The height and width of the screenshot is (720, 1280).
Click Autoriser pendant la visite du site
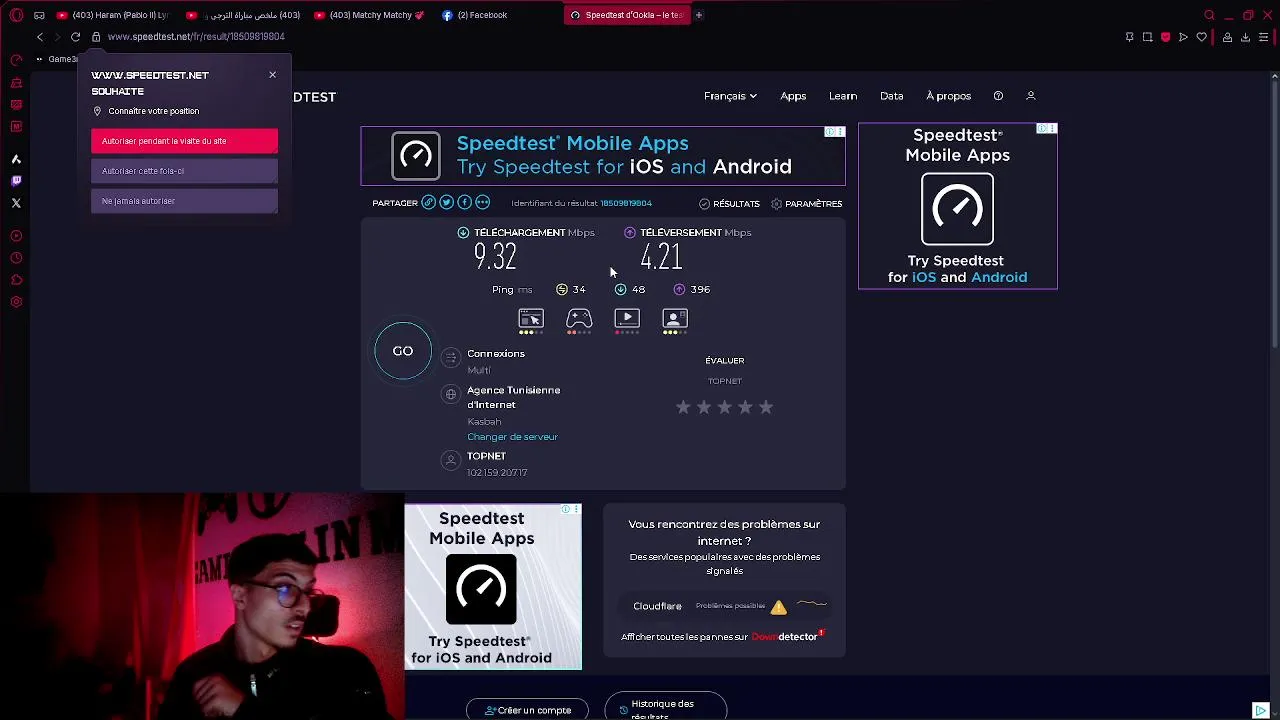pyautogui.click(x=184, y=141)
